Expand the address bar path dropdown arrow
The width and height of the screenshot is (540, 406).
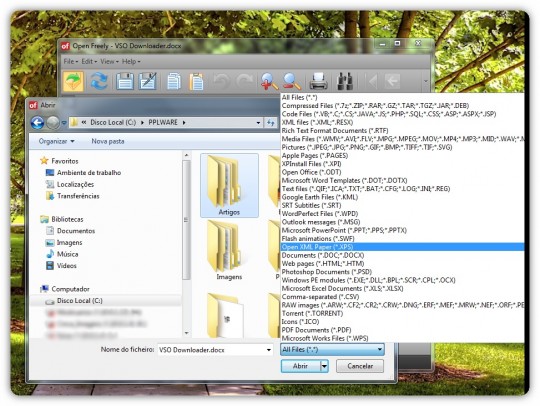(x=258, y=123)
